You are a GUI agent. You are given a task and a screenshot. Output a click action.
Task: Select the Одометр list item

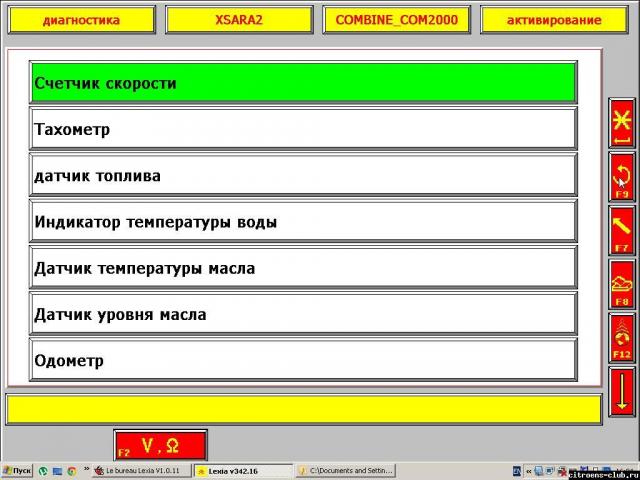[x=303, y=360]
